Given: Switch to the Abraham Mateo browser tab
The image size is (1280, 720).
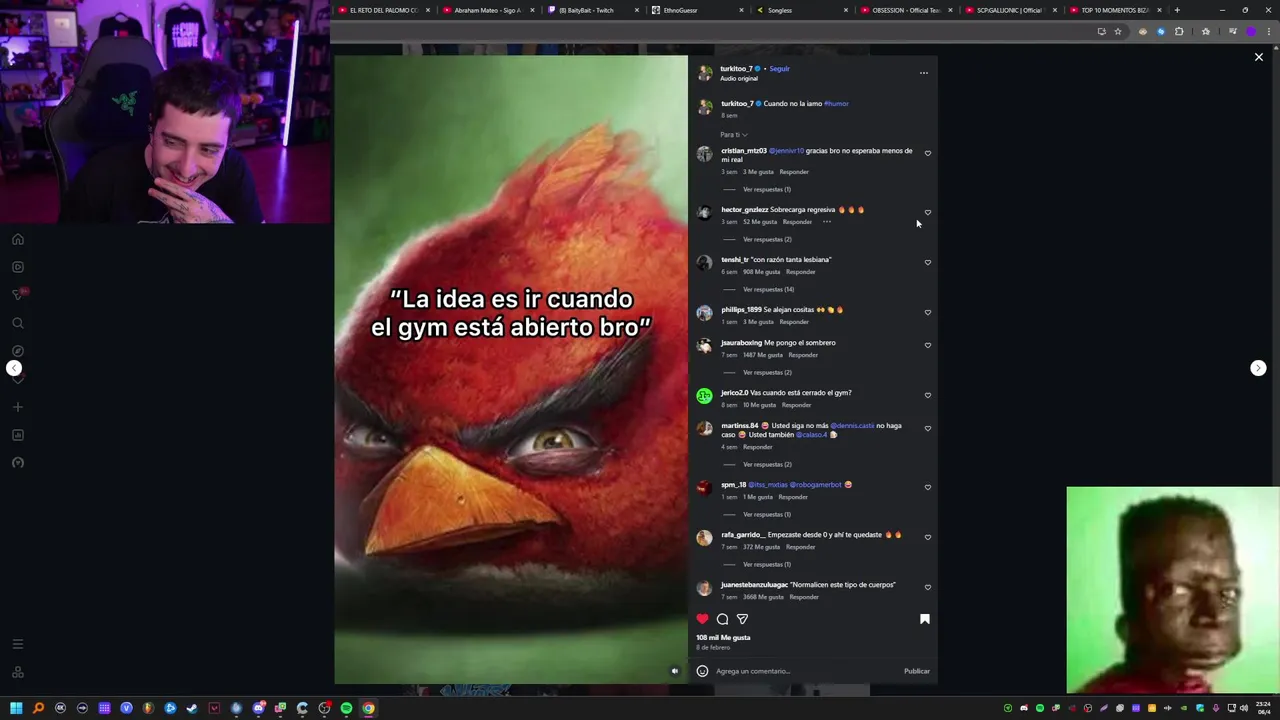Looking at the screenshot, I should [487, 10].
